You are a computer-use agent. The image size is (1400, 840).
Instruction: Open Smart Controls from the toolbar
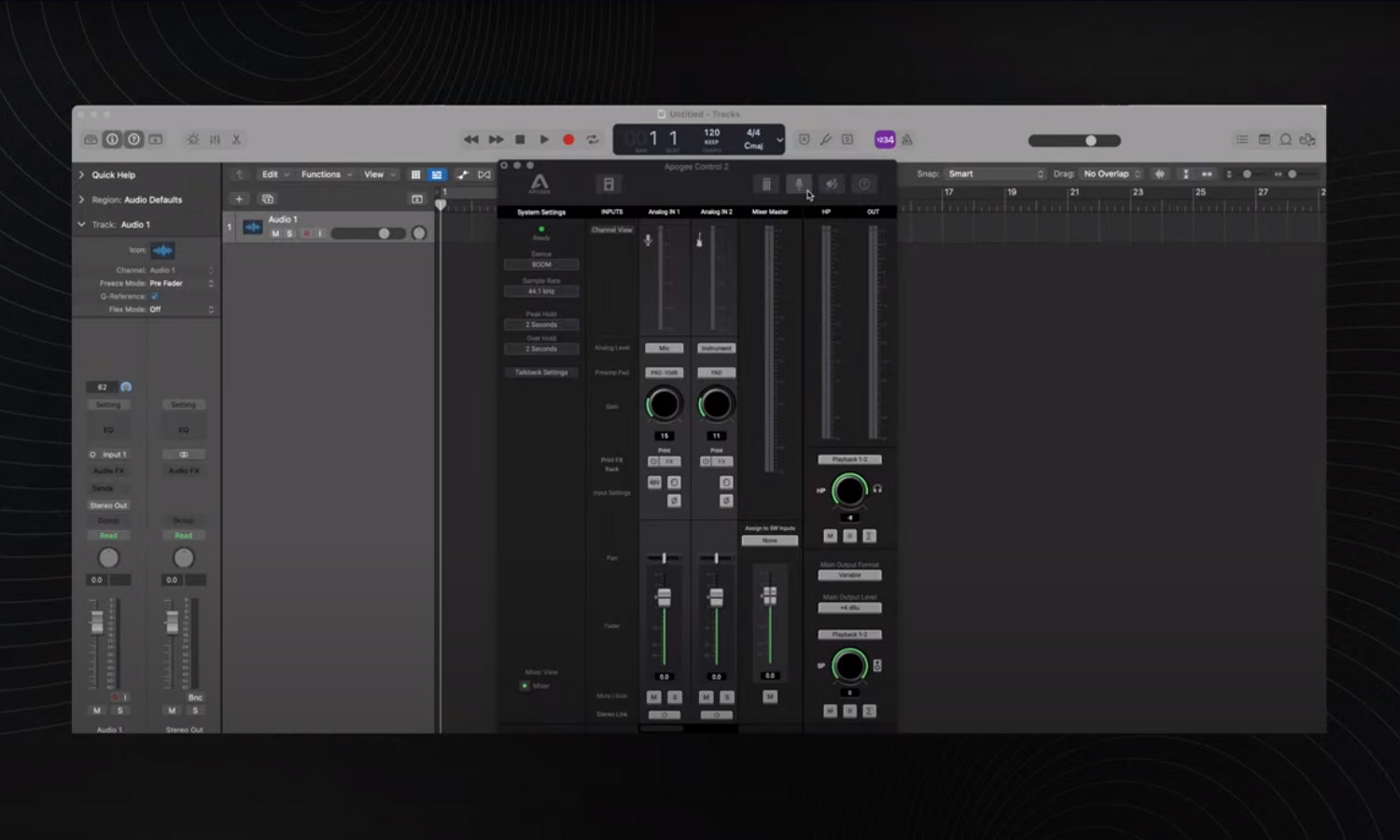(x=193, y=139)
